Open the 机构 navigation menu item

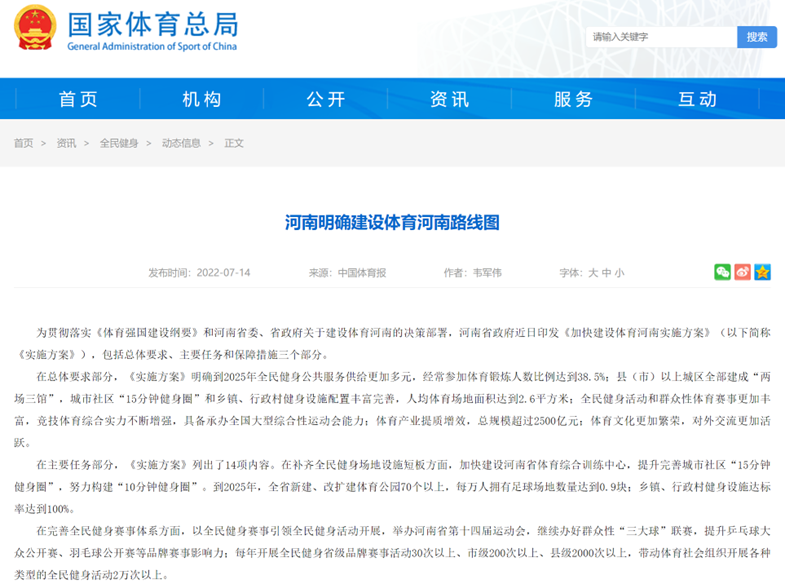coord(202,99)
